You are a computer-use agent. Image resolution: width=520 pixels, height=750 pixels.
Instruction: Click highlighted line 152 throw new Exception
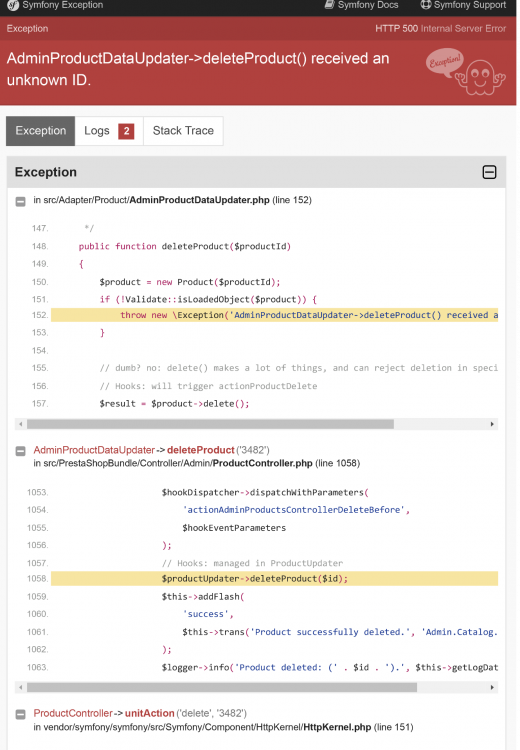275,315
